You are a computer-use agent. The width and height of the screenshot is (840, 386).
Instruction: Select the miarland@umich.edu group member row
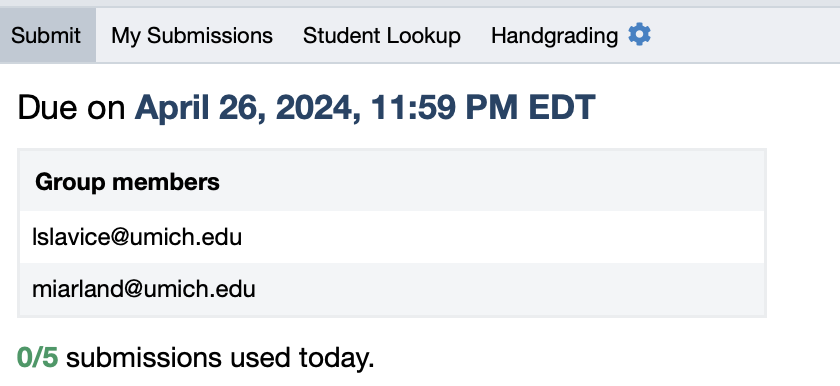392,289
